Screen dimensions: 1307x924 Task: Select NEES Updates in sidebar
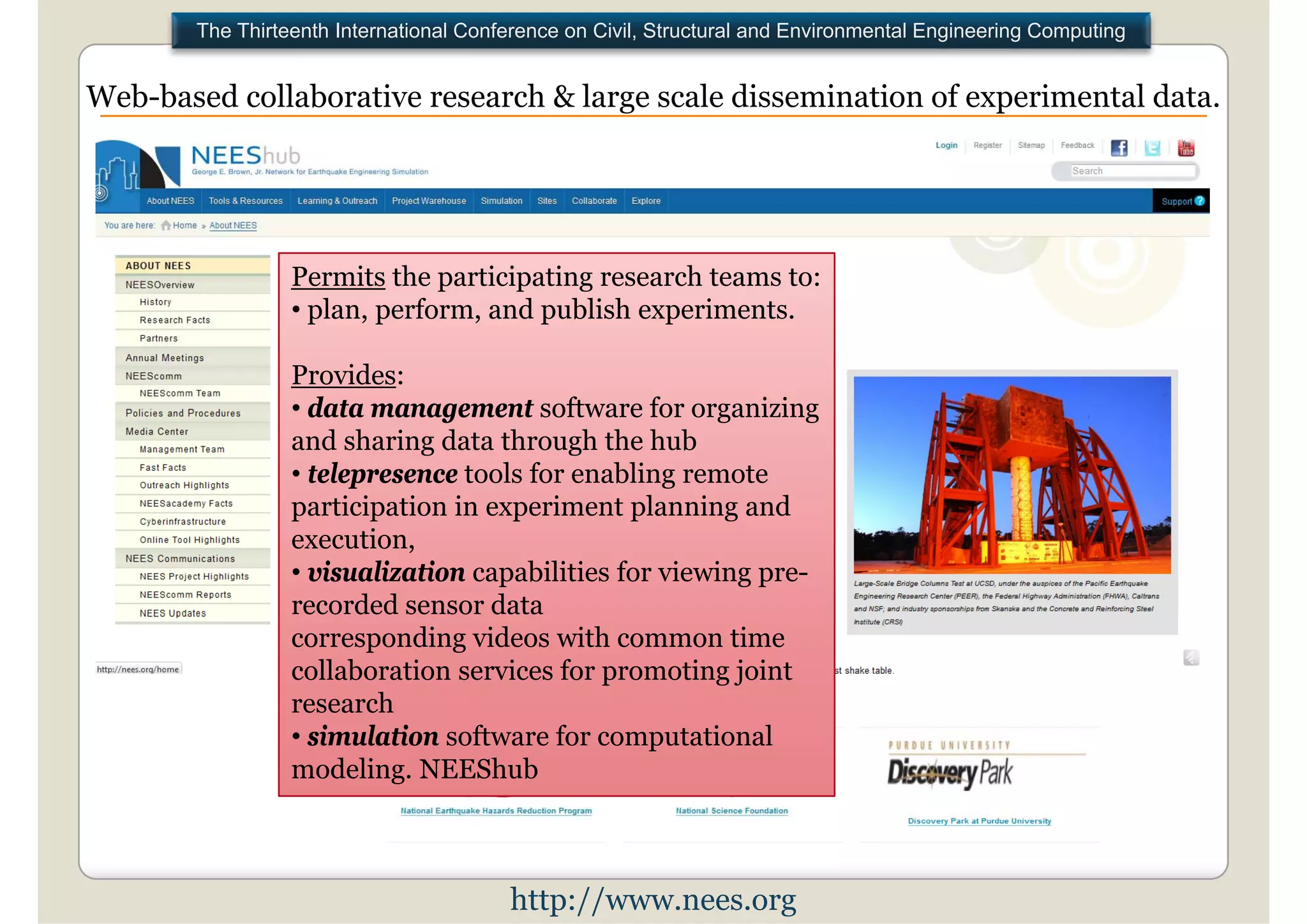tap(193, 613)
